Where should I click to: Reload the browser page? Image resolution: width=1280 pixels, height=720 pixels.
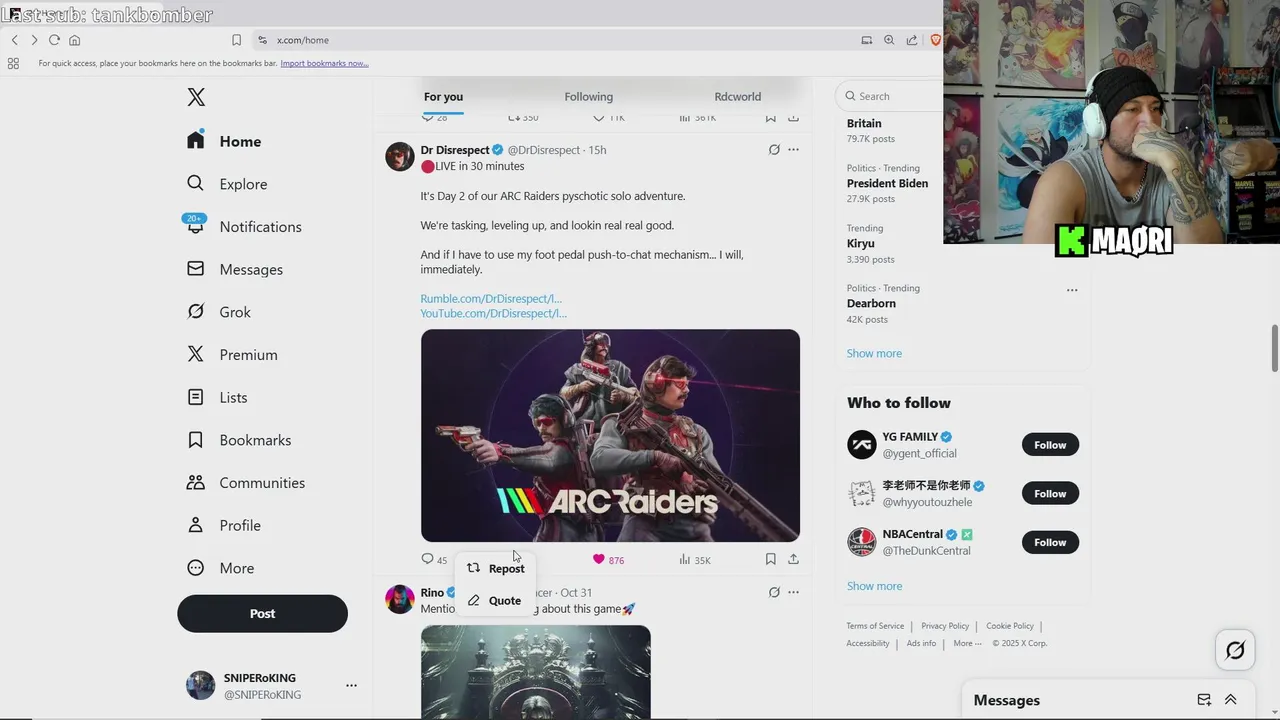(54, 40)
